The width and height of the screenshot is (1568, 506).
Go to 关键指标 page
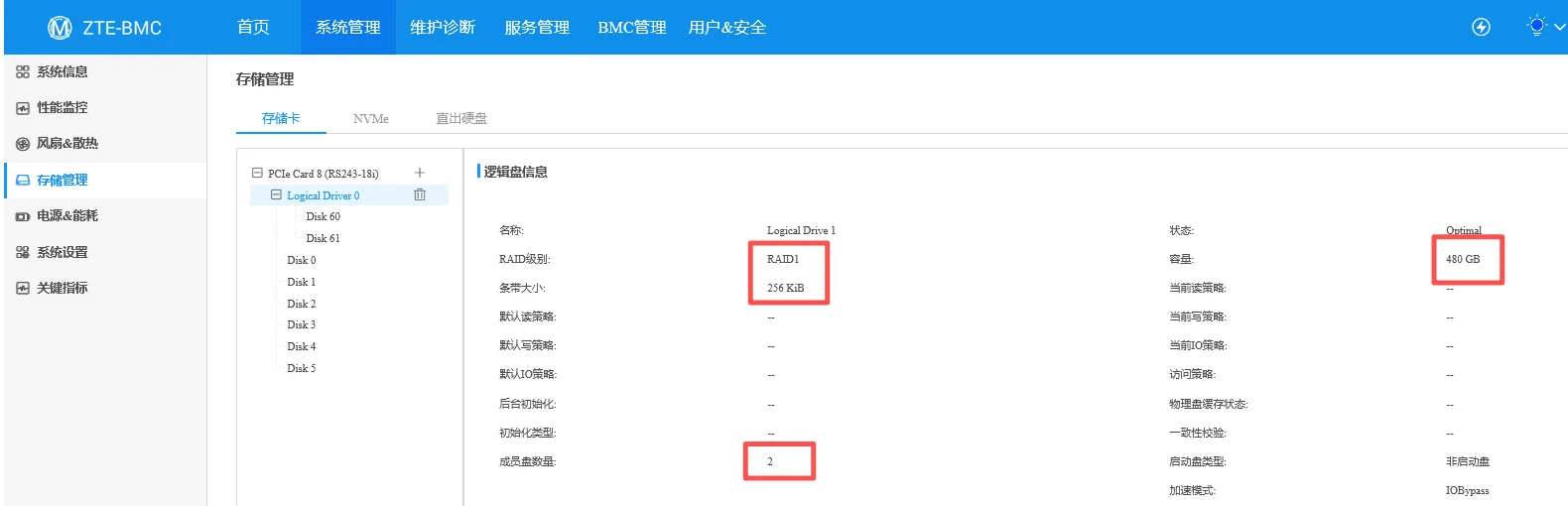[63, 288]
